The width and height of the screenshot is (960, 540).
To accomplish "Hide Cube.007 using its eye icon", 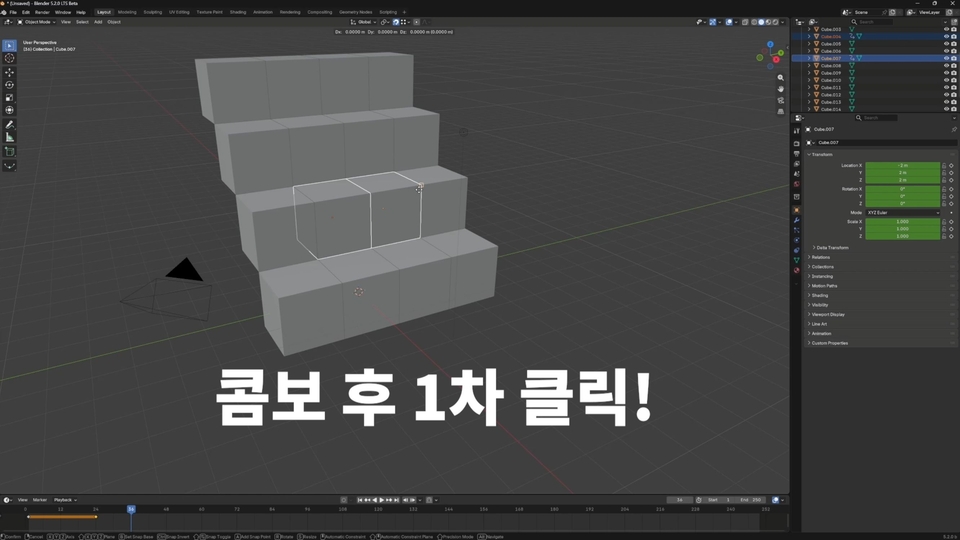I will tap(946, 58).
